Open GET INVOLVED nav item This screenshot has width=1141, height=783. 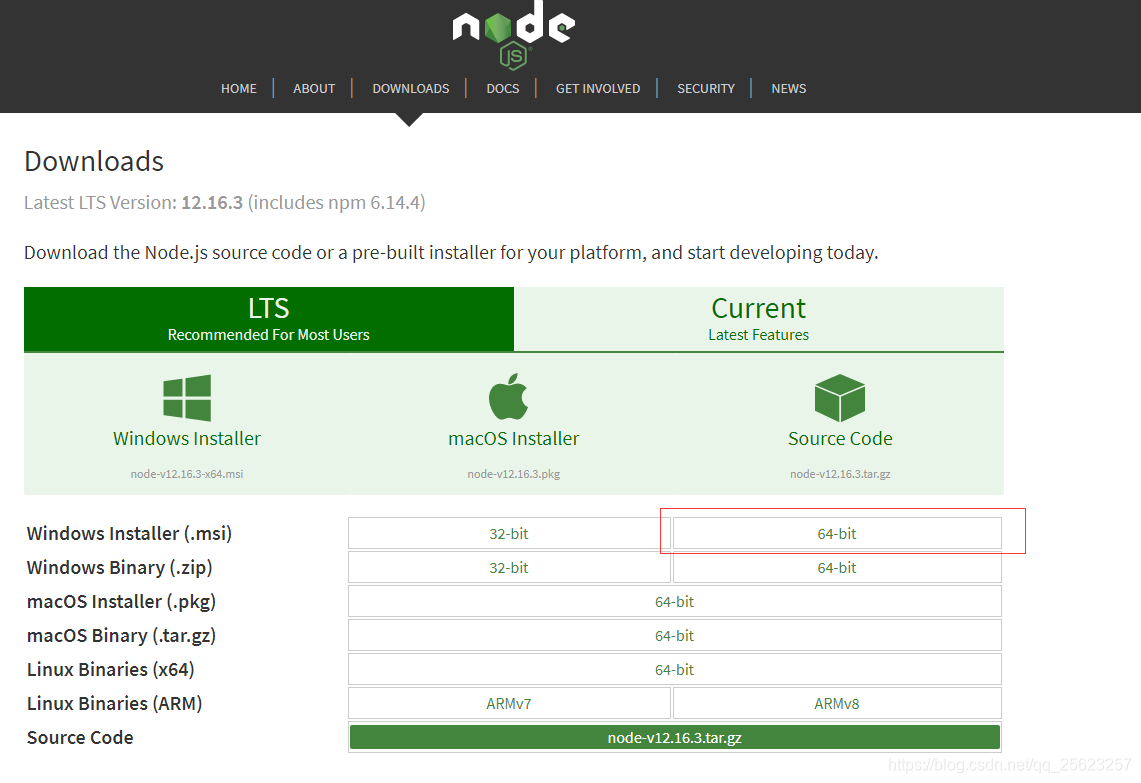(598, 89)
